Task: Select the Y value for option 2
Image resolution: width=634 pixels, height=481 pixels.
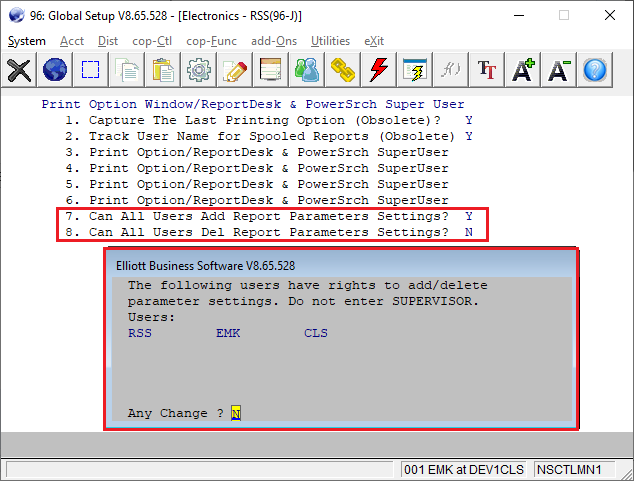Action: point(469,136)
